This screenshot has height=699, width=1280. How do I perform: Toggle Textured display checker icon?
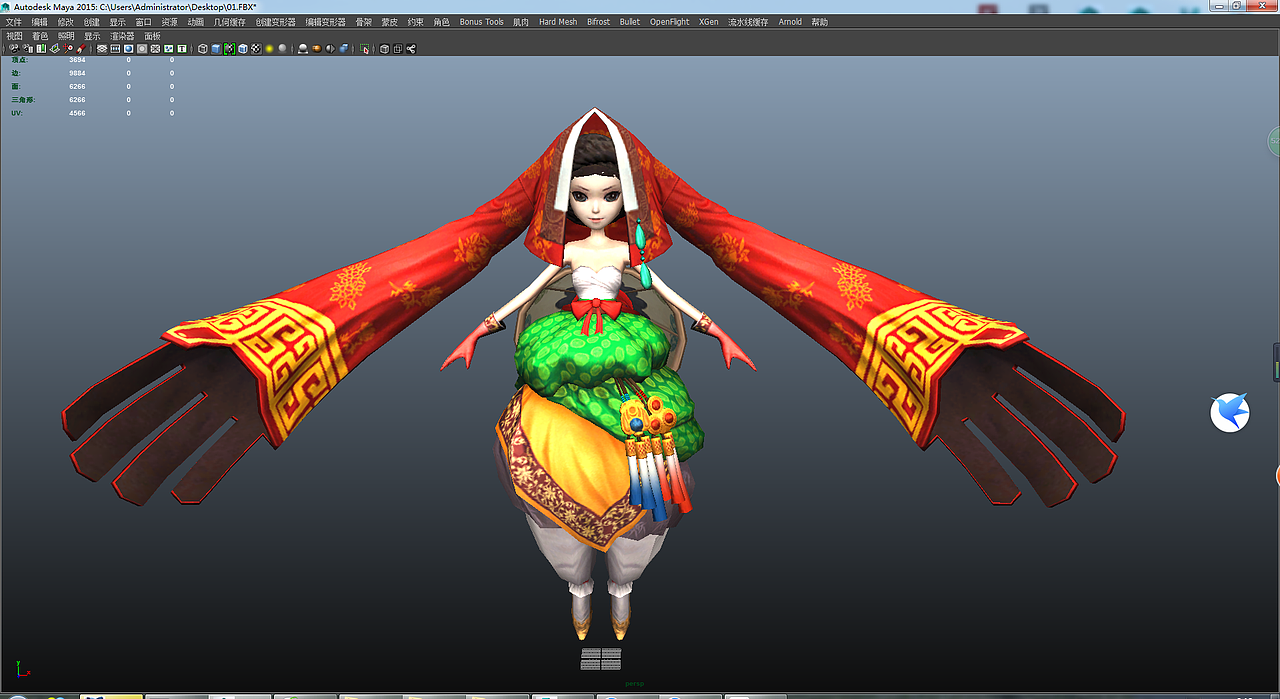click(x=256, y=48)
